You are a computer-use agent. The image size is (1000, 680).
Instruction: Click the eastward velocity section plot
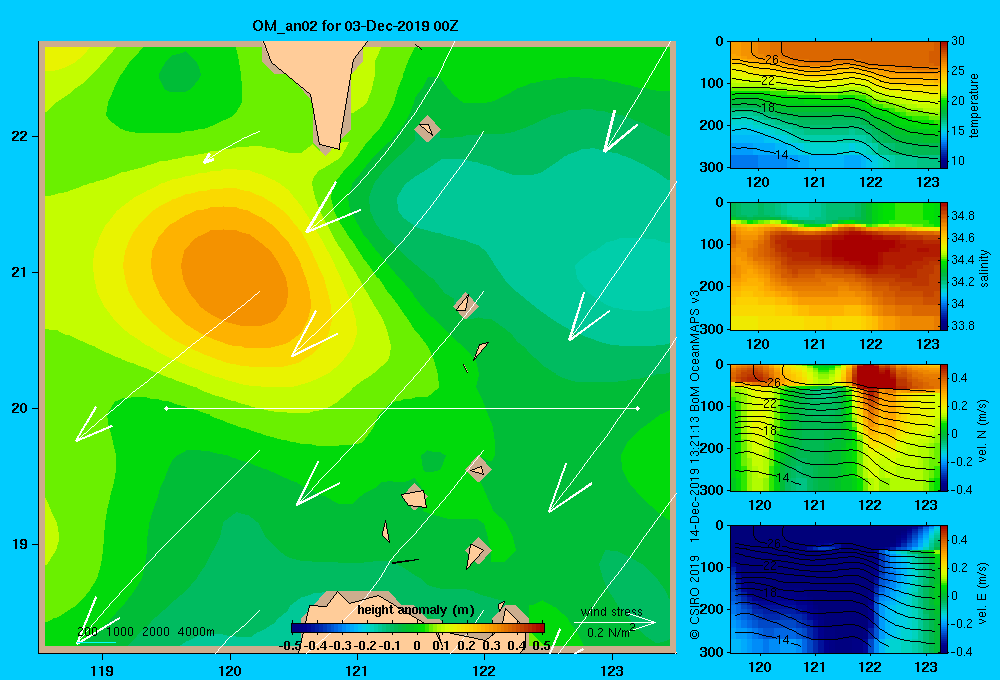[x=835, y=589]
